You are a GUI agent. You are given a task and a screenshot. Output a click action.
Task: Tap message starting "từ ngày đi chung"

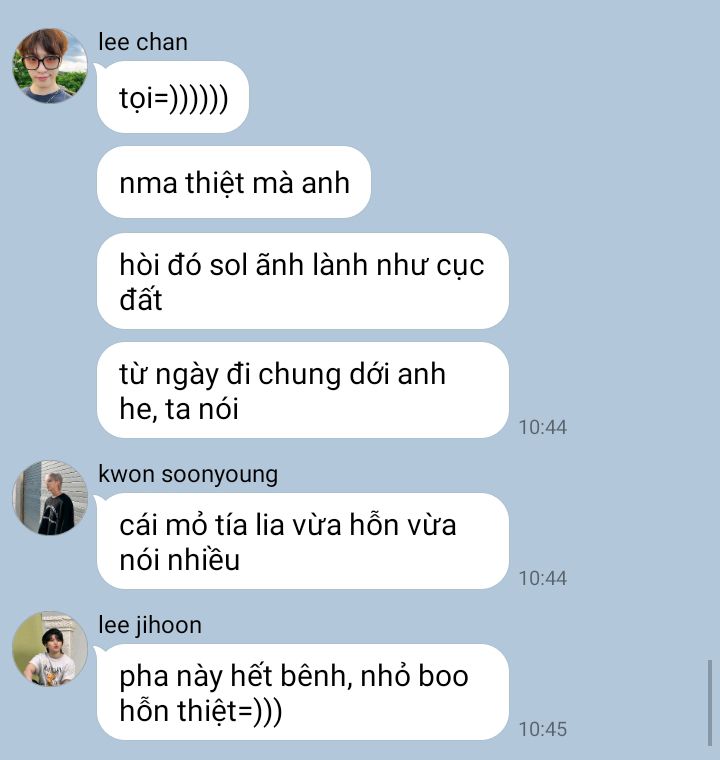coord(303,390)
